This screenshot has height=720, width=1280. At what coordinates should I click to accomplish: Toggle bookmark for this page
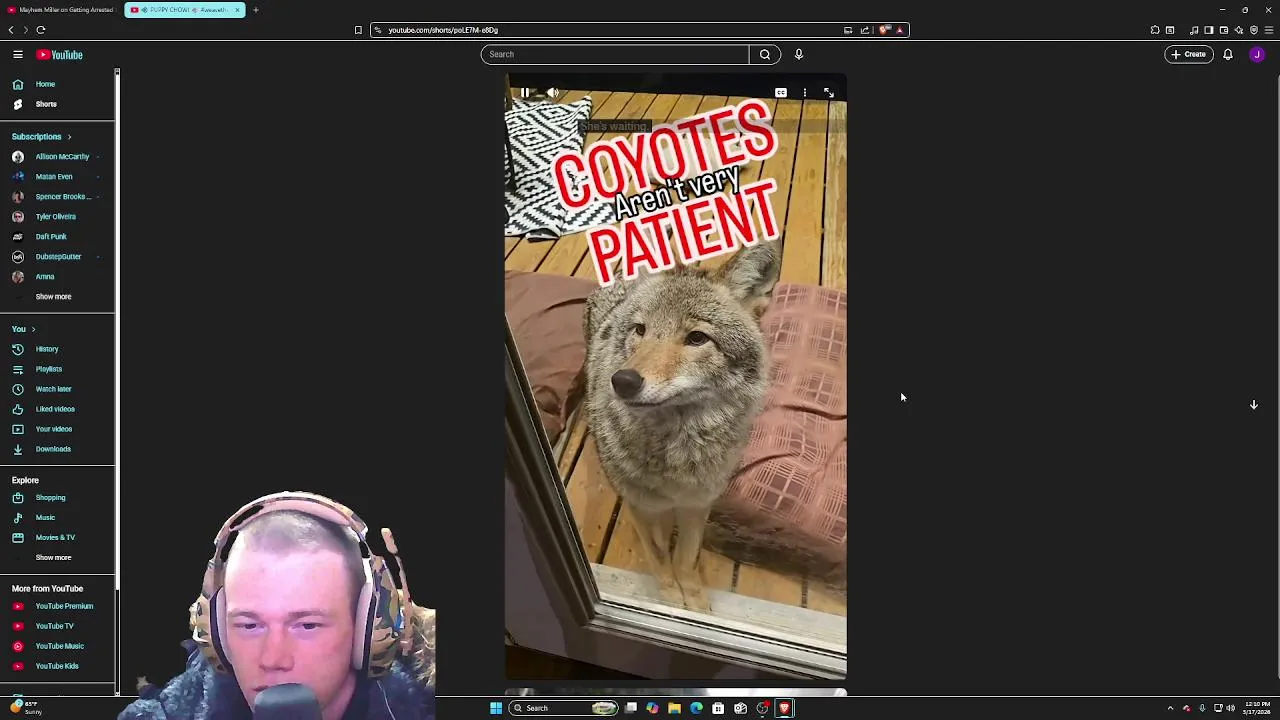click(x=358, y=30)
